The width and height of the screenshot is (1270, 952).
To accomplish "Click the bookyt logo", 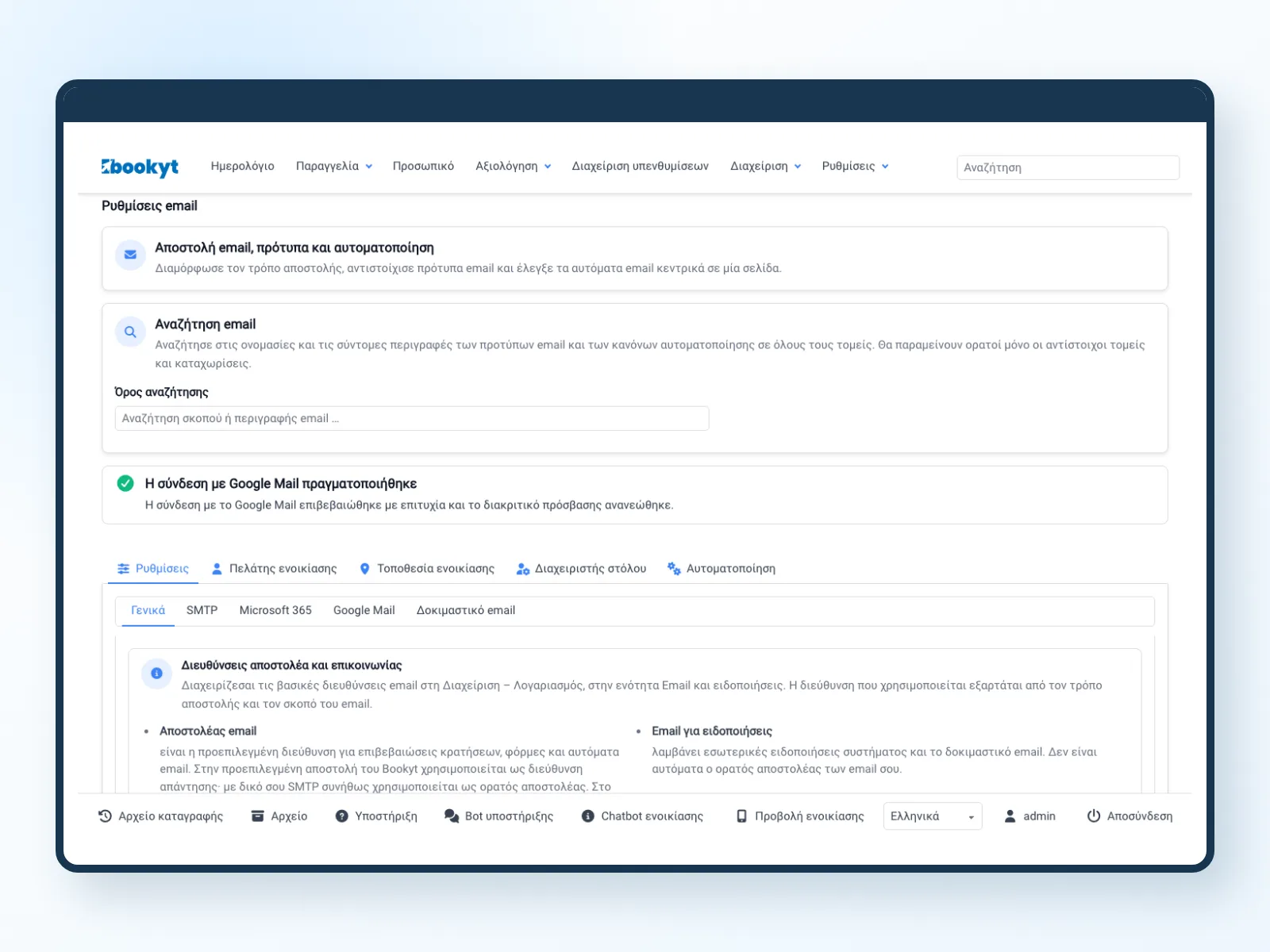I will [x=140, y=167].
